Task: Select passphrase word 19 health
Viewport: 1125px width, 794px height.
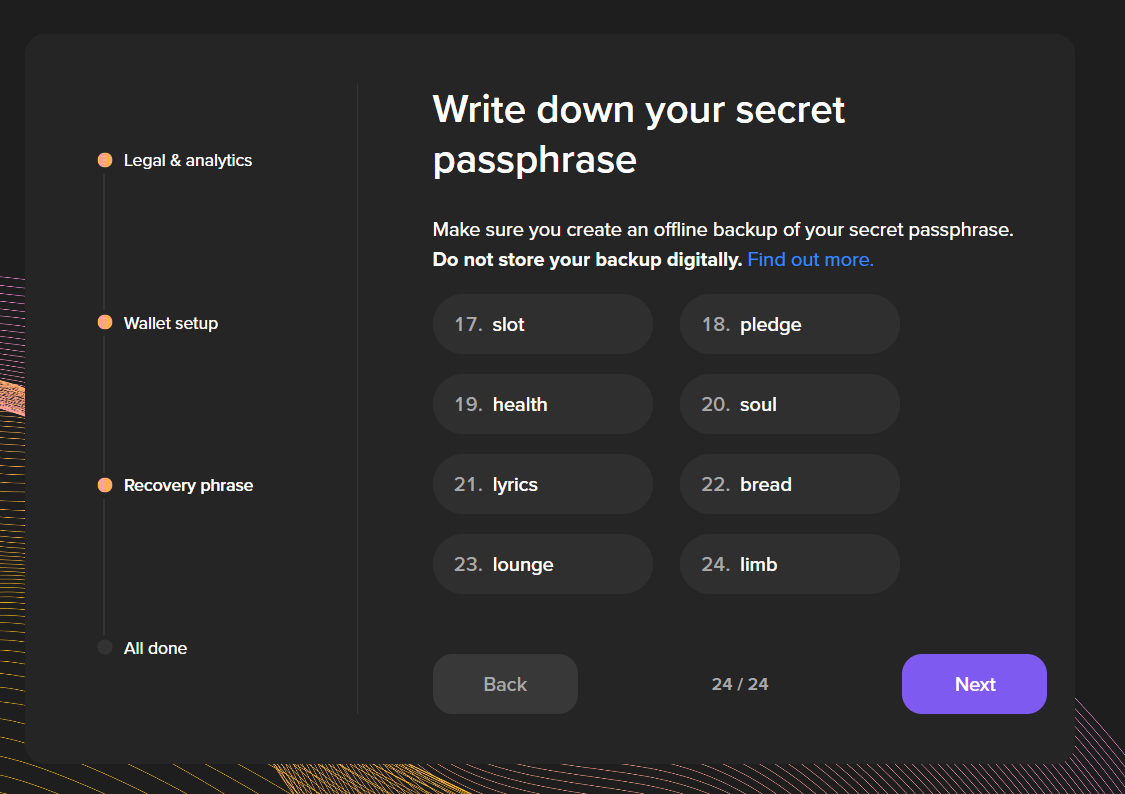Action: pyautogui.click(x=542, y=403)
